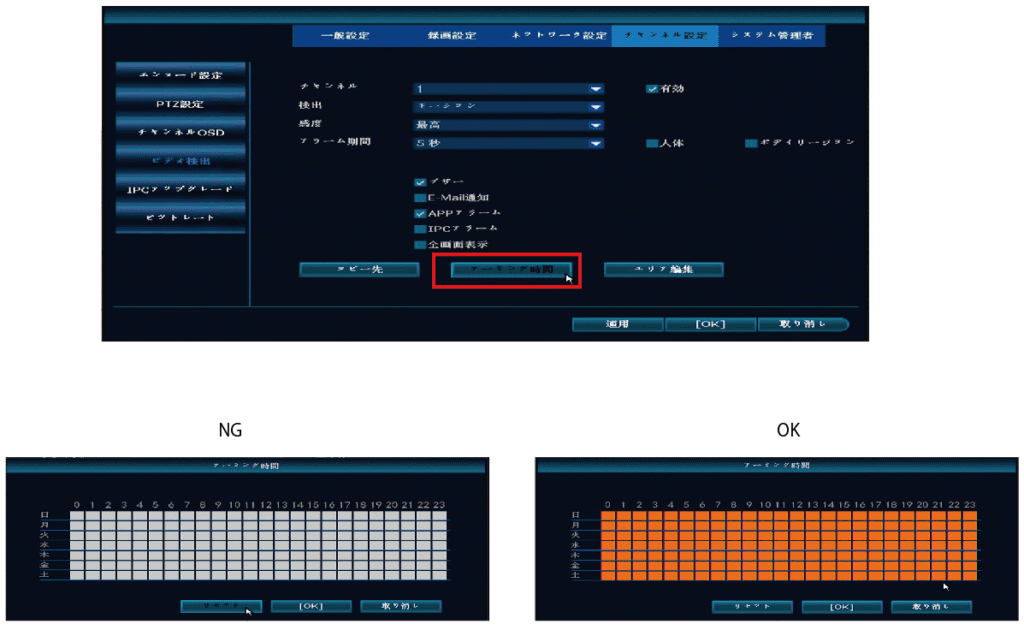Expand the チャンネル dropdown showing 1
Image resolution: width=1024 pixels, height=630 pixels.
coord(509,89)
